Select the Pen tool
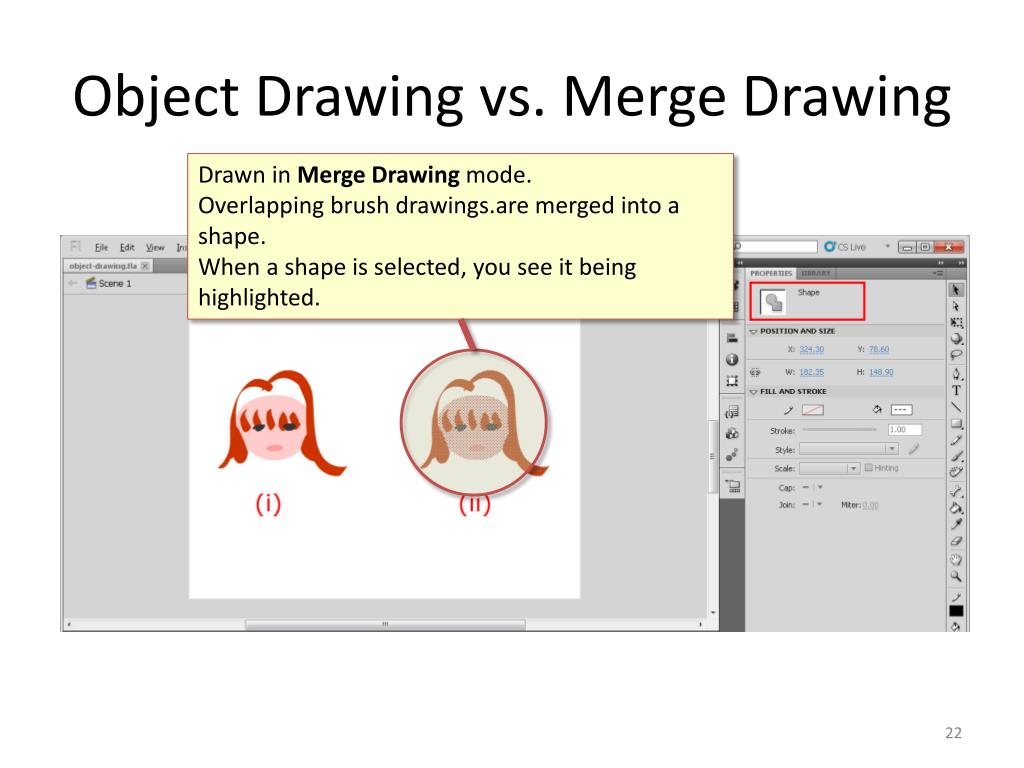The height and width of the screenshot is (768, 1024). [x=956, y=374]
